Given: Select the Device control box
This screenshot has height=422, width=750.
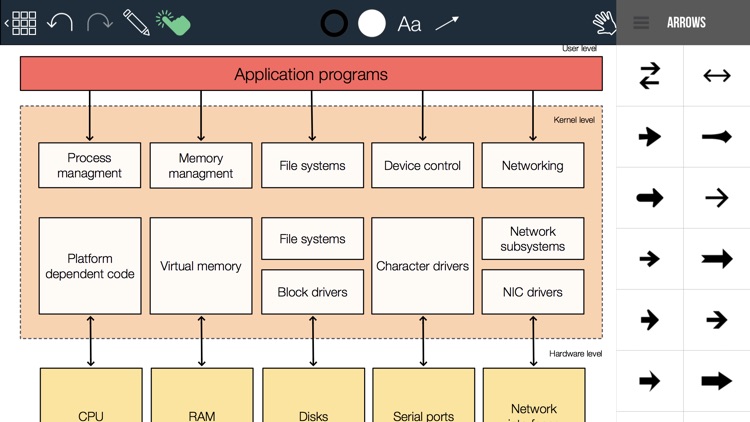Looking at the screenshot, I should 422,165.
